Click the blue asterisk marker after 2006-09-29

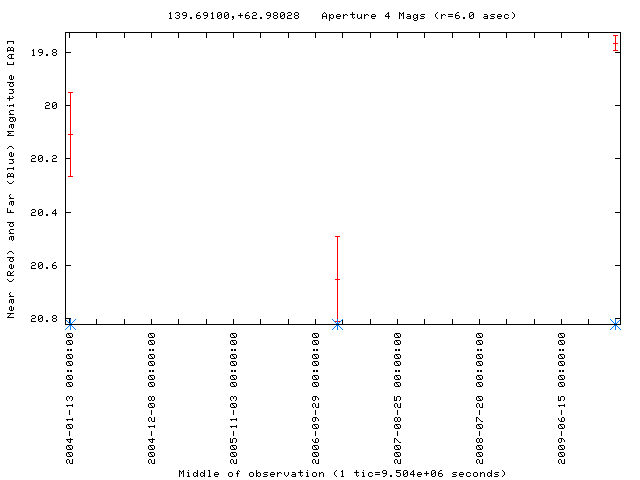[338, 325]
